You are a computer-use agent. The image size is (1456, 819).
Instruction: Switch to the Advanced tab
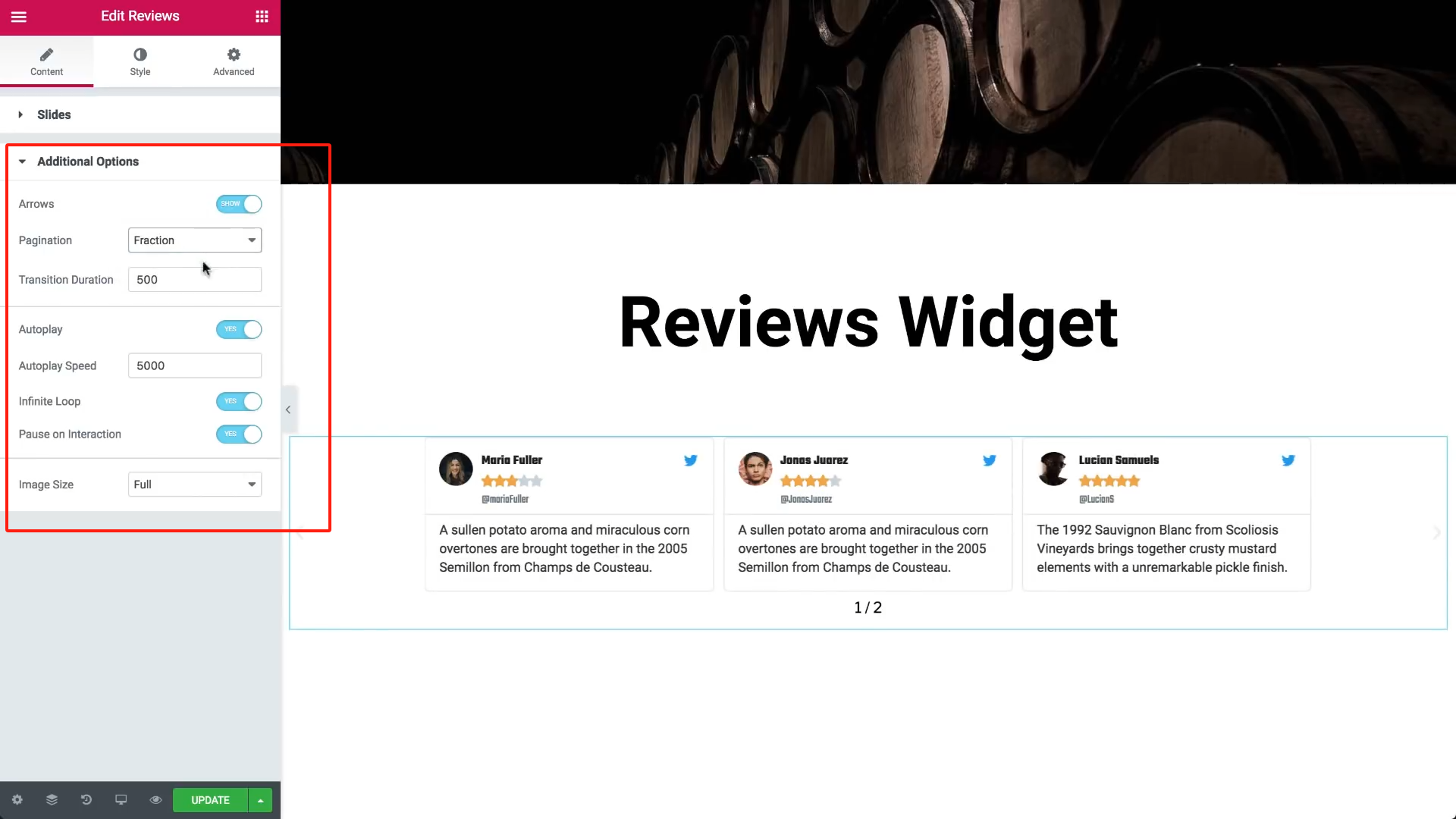(x=234, y=62)
